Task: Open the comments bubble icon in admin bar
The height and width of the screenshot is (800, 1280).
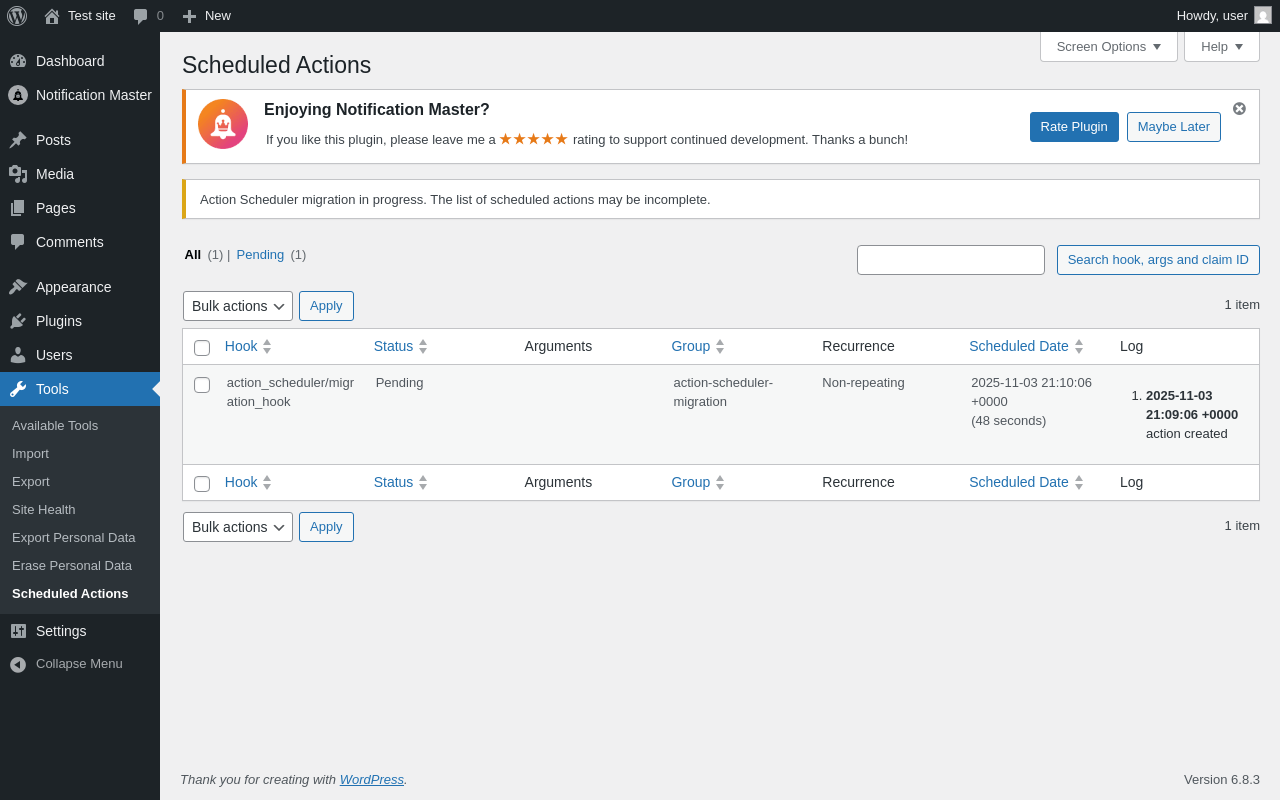Action: pos(141,16)
